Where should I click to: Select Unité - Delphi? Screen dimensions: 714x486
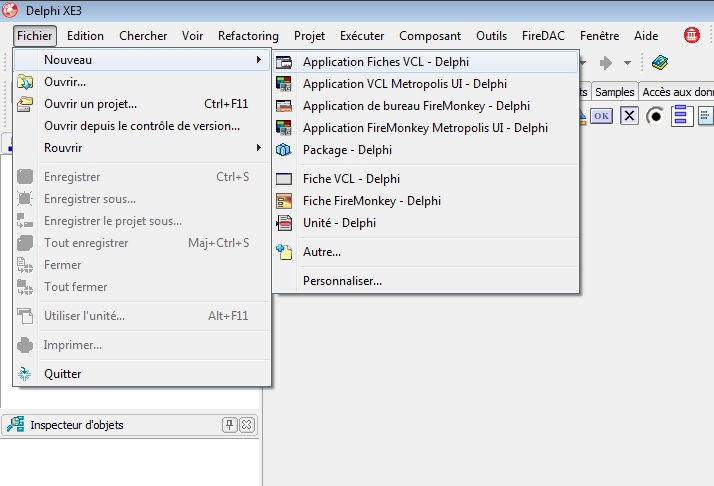click(x=426, y=223)
